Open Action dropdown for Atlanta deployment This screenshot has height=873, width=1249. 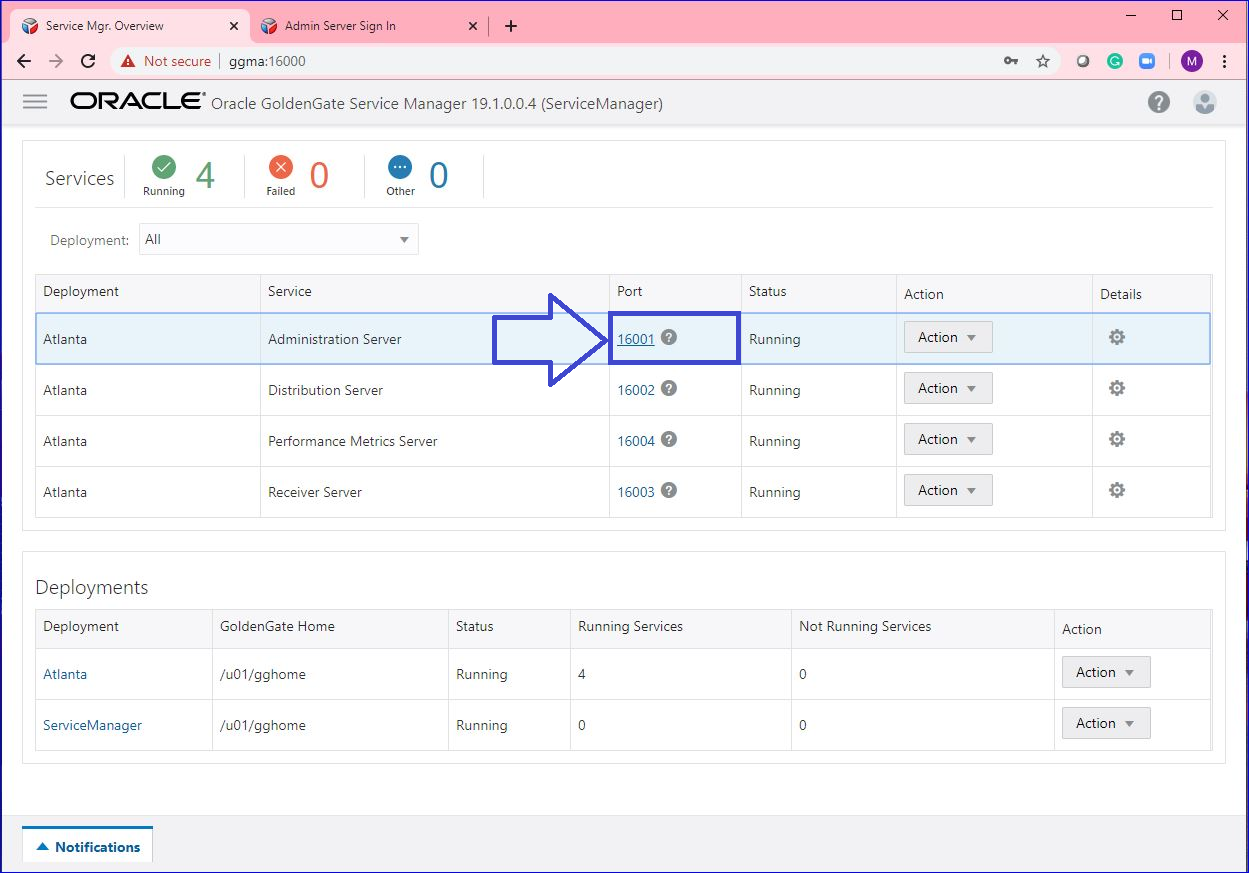pyautogui.click(x=1106, y=672)
